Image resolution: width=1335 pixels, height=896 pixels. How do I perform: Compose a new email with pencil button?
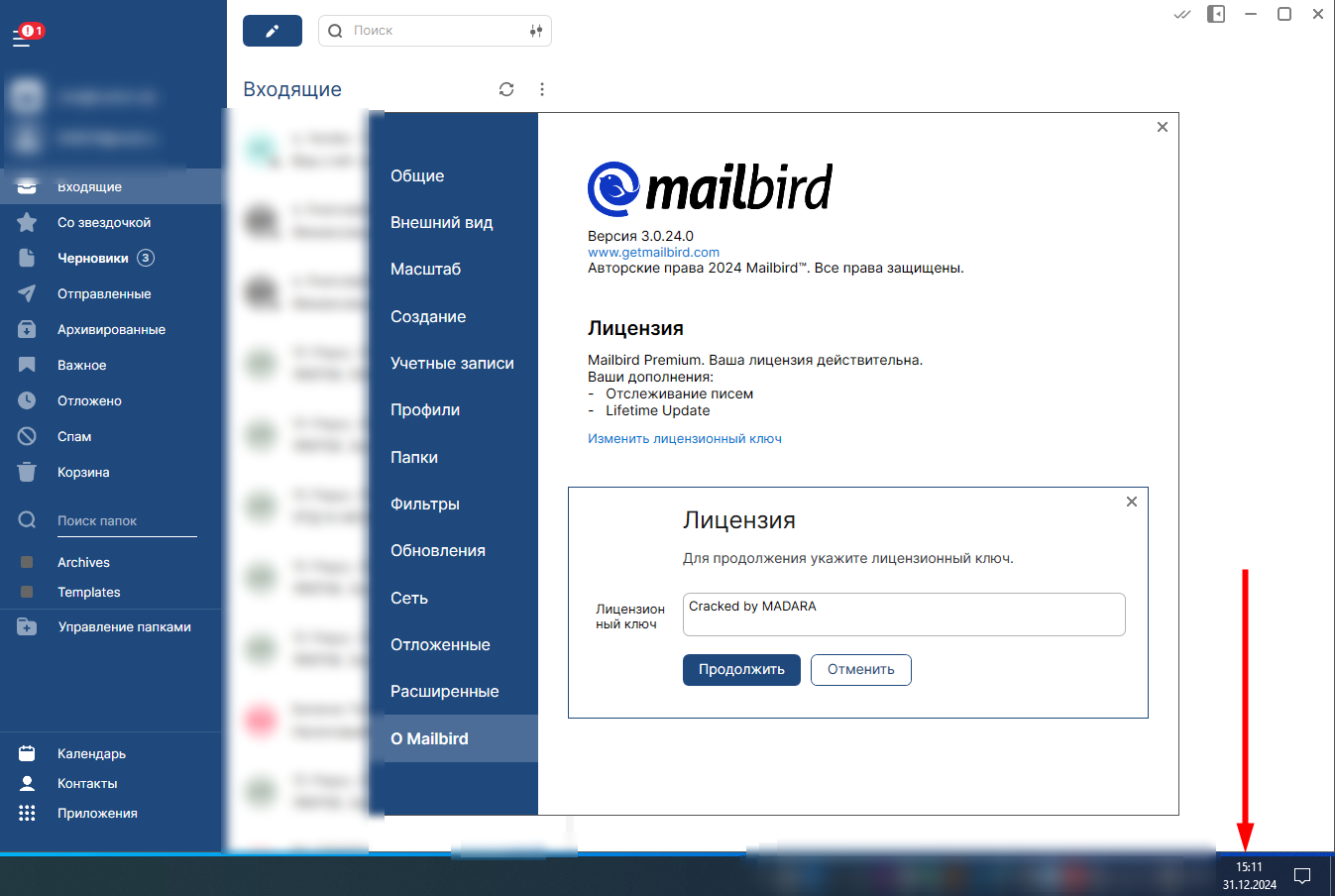pyautogui.click(x=273, y=31)
